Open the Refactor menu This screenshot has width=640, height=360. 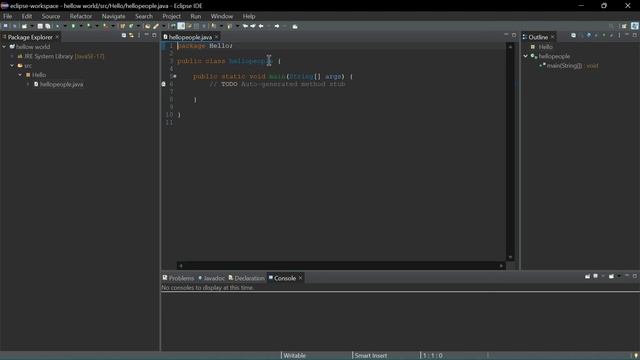[81, 16]
